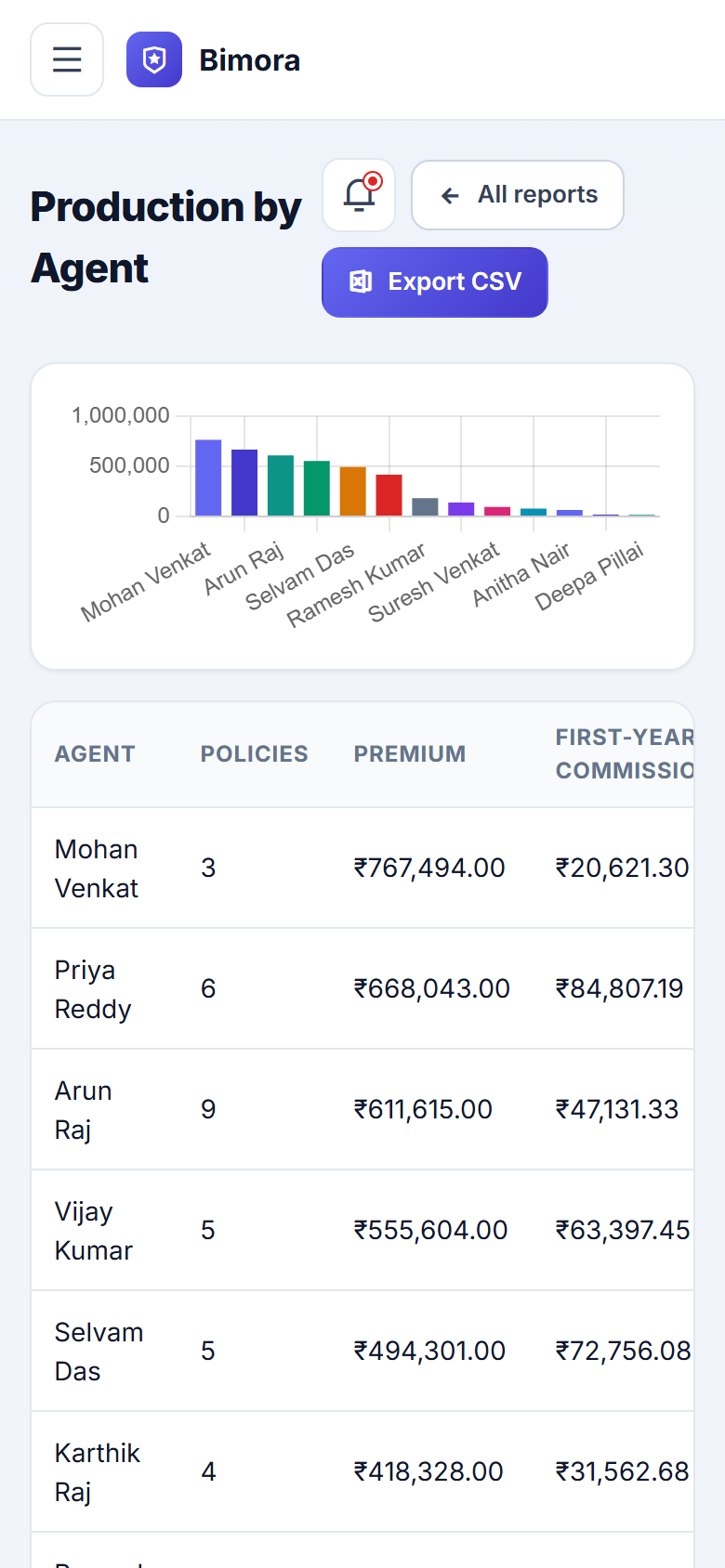Select the Agent column header

click(x=95, y=754)
